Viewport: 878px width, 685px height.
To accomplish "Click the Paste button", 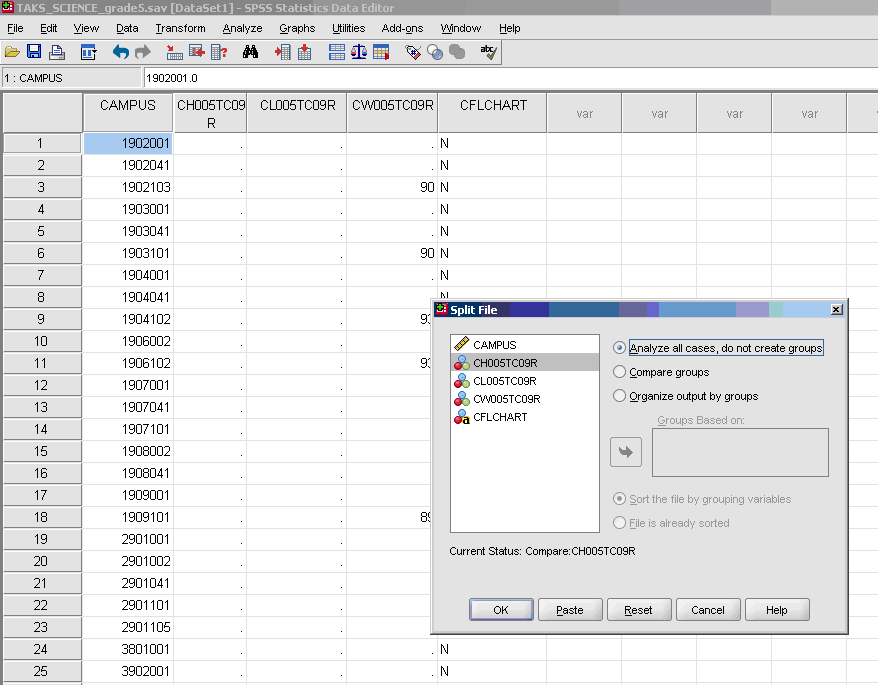I will point(569,609).
